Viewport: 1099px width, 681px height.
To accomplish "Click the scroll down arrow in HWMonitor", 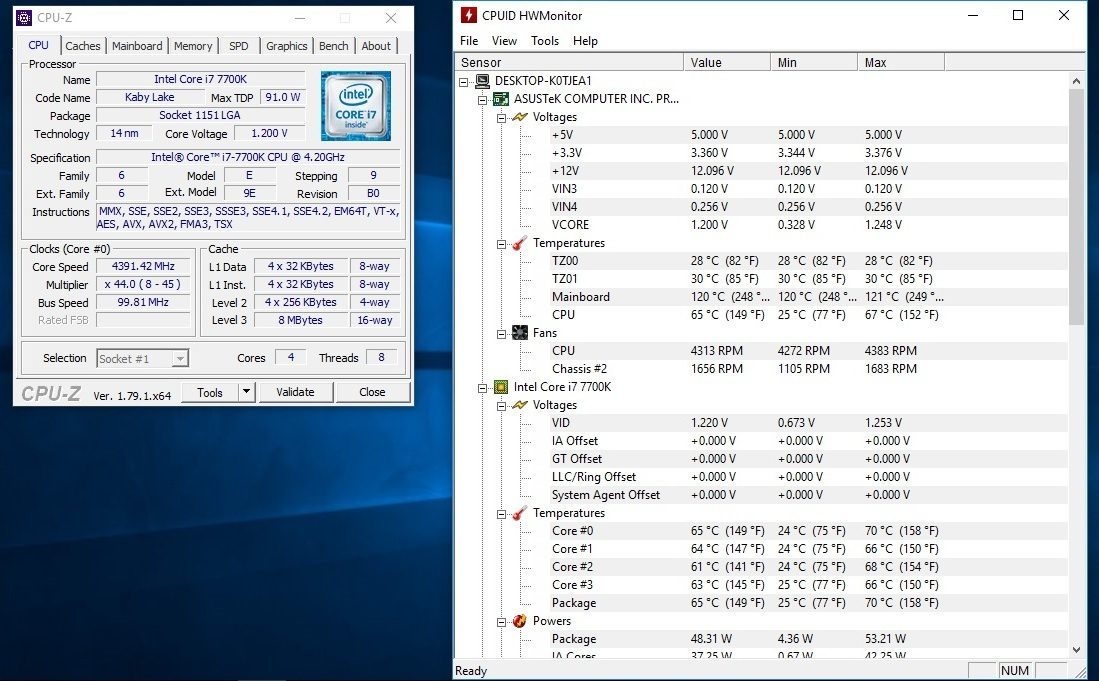I will pos(1077,650).
